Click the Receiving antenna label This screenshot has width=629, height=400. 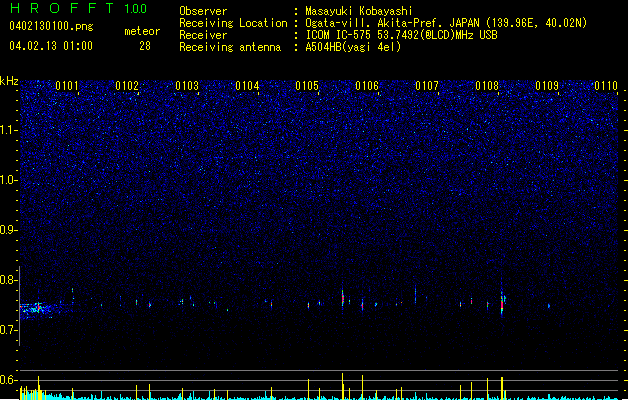pos(230,47)
